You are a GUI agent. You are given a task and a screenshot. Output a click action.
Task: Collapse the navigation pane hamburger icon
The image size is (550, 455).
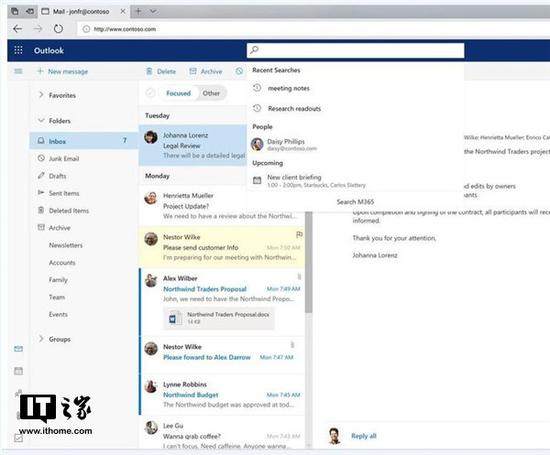pyautogui.click(x=18, y=71)
